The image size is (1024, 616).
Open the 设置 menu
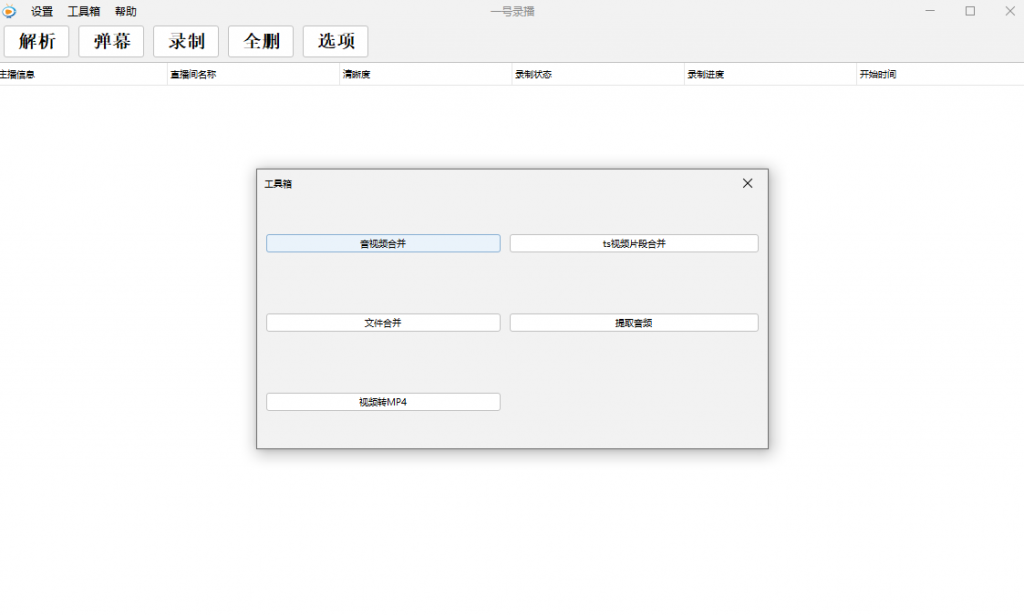[42, 12]
